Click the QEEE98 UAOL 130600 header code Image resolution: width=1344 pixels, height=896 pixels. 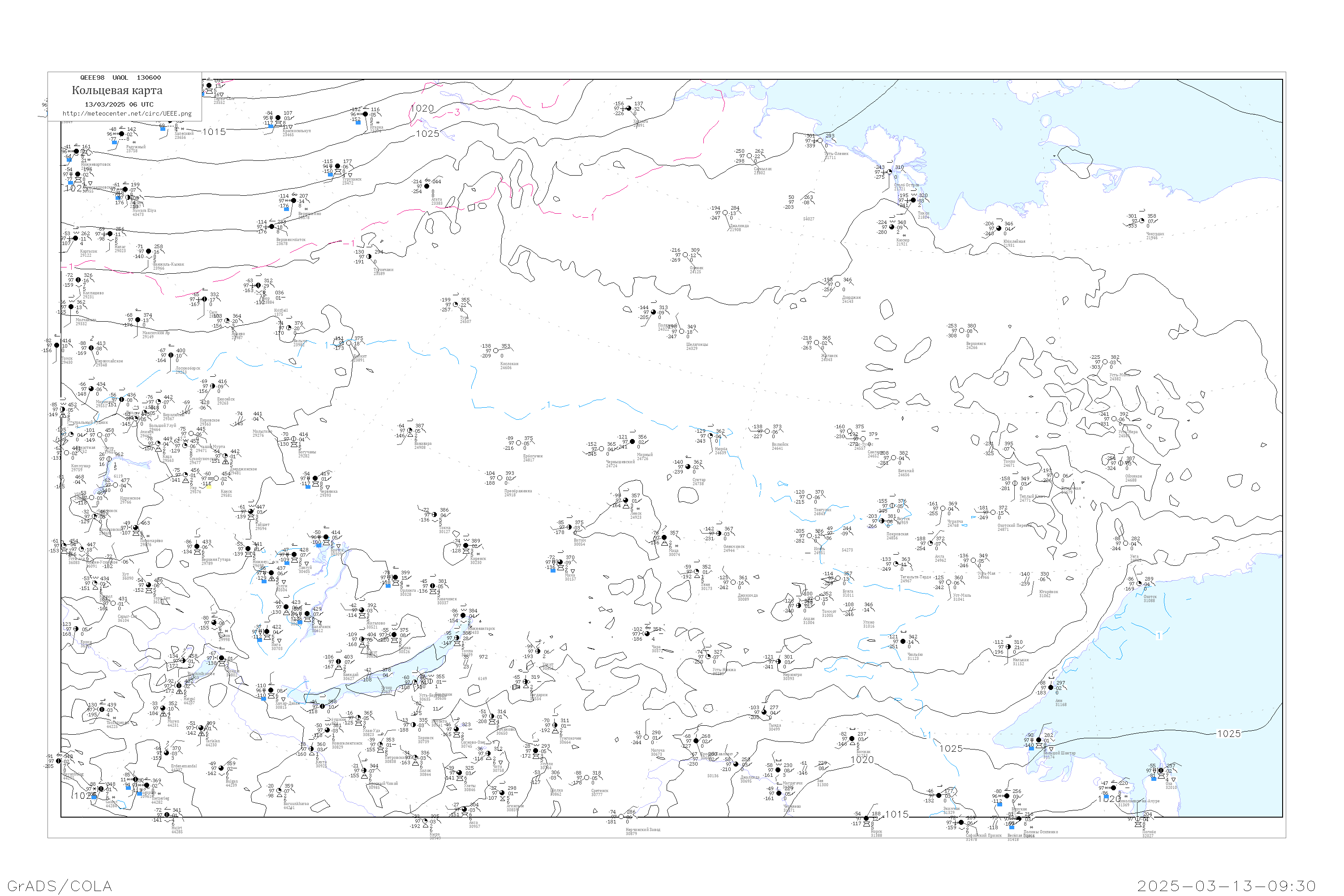point(120,78)
